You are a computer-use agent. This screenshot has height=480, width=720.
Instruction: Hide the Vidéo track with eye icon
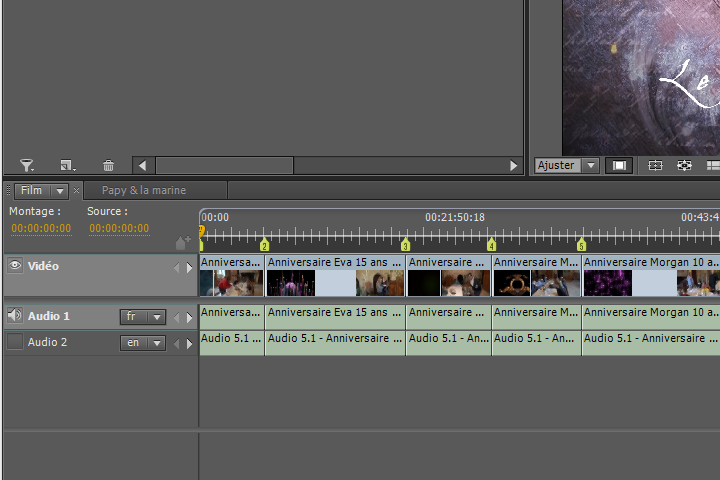15,266
